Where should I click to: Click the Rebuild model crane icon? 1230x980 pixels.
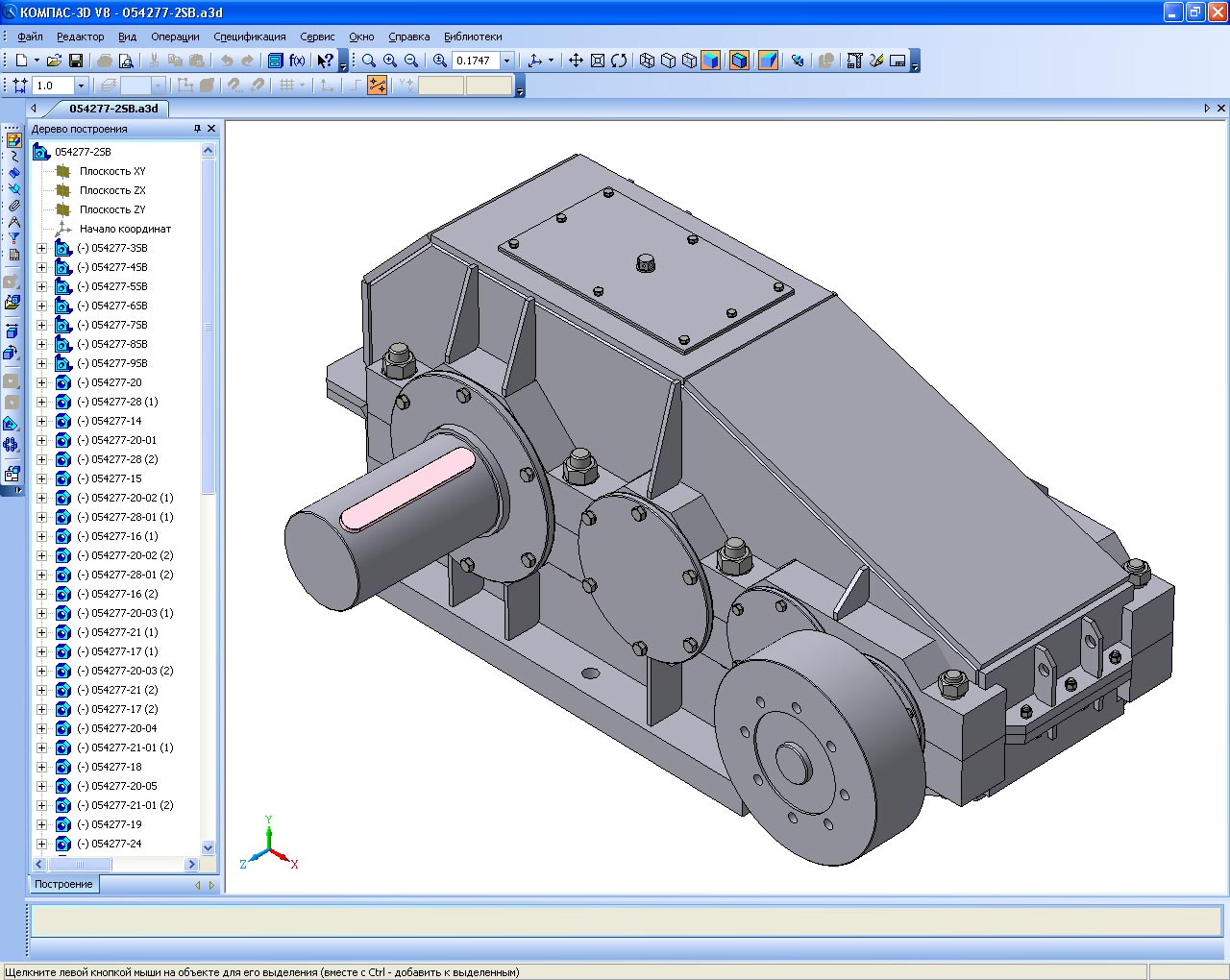pyautogui.click(x=854, y=61)
